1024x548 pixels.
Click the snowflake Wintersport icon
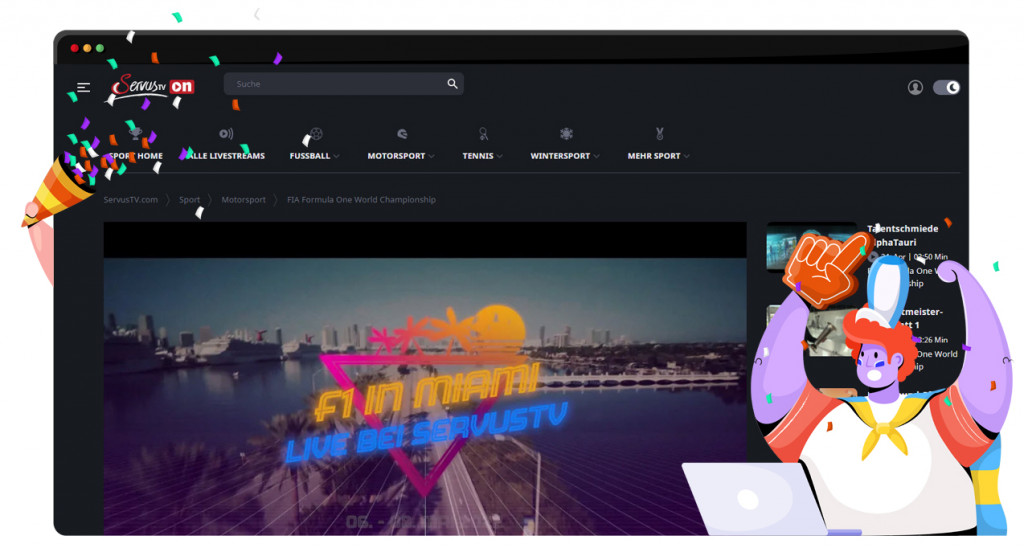pyautogui.click(x=566, y=134)
